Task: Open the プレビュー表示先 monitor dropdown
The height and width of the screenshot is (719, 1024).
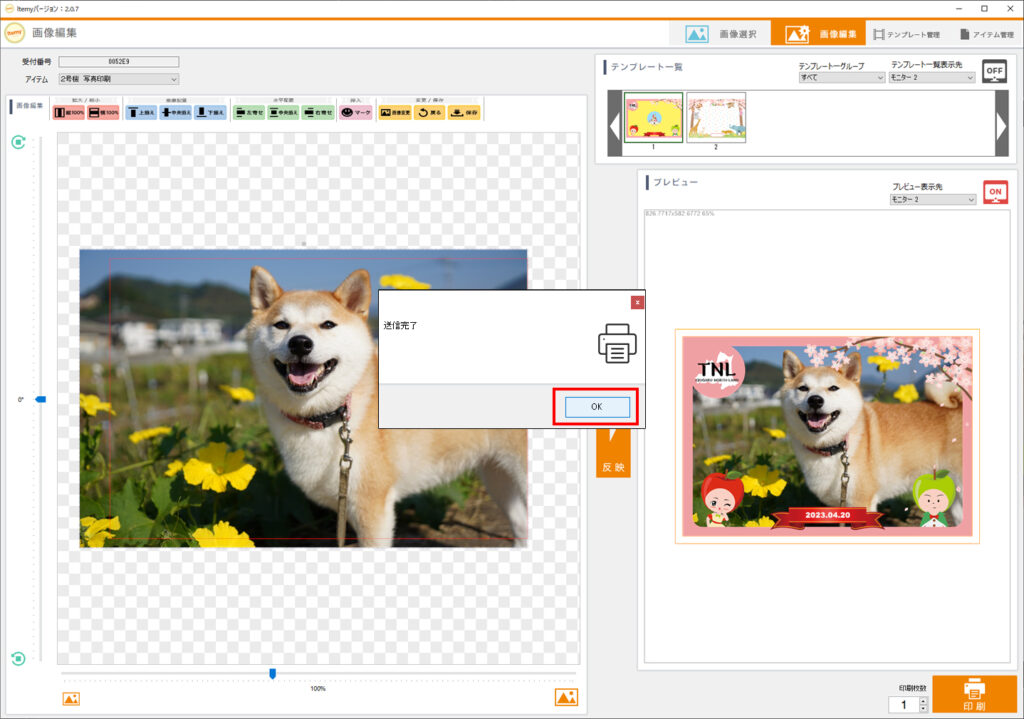Action: 932,199
